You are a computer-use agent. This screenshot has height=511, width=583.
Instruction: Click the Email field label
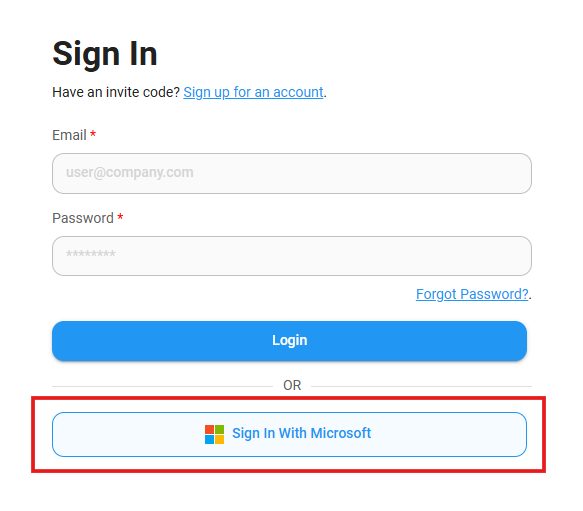pyautogui.click(x=69, y=135)
